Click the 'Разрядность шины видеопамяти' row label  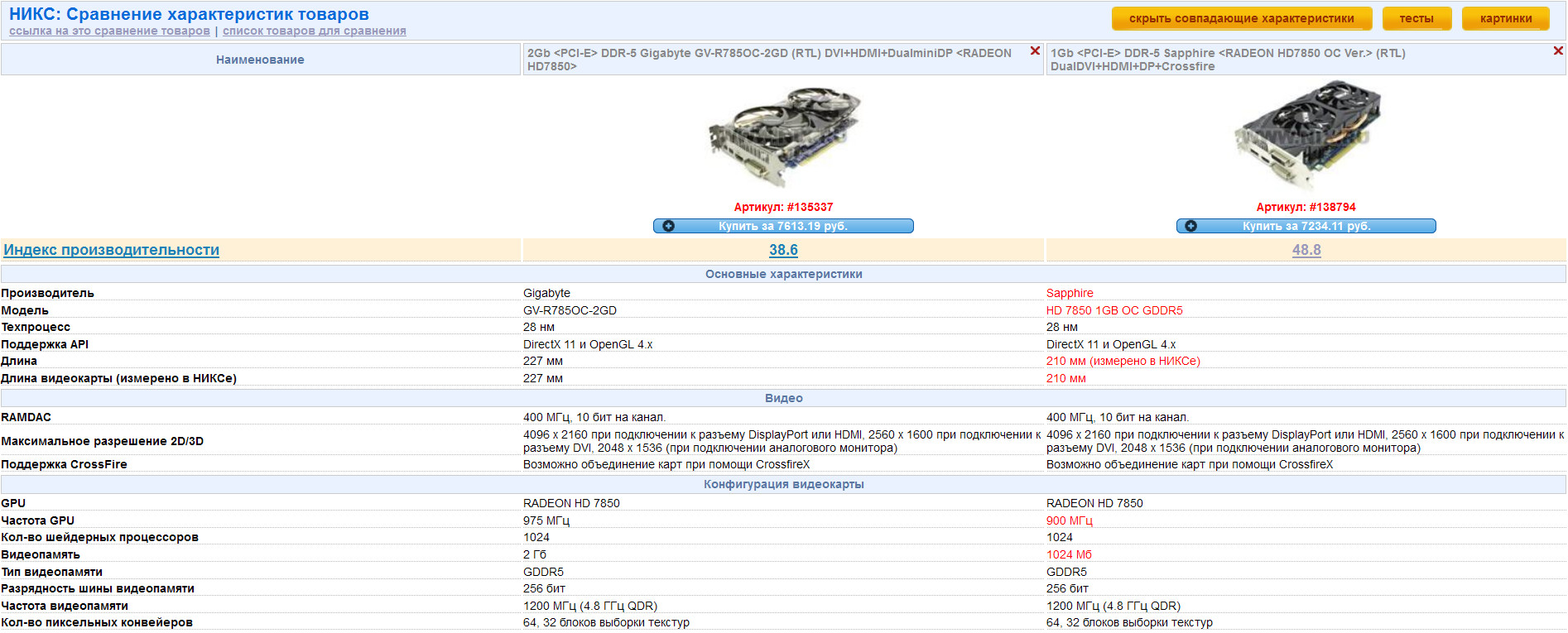pos(98,588)
